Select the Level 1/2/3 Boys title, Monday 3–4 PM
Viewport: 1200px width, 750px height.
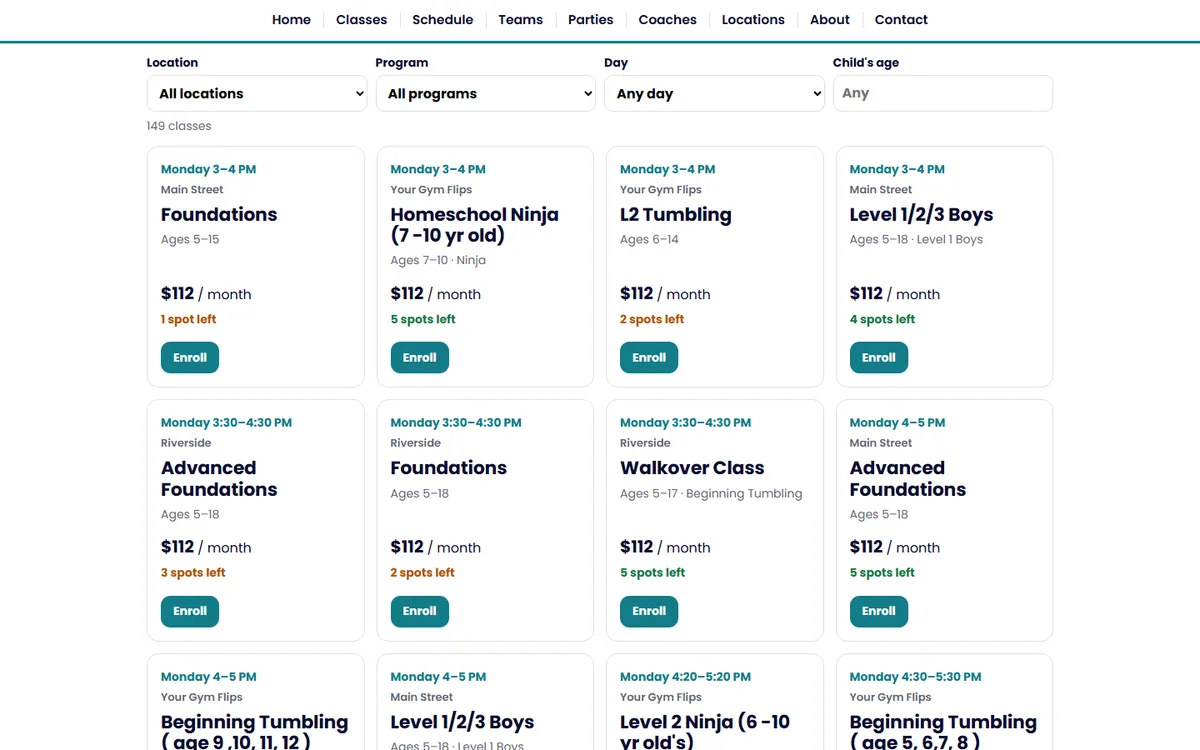click(x=921, y=215)
